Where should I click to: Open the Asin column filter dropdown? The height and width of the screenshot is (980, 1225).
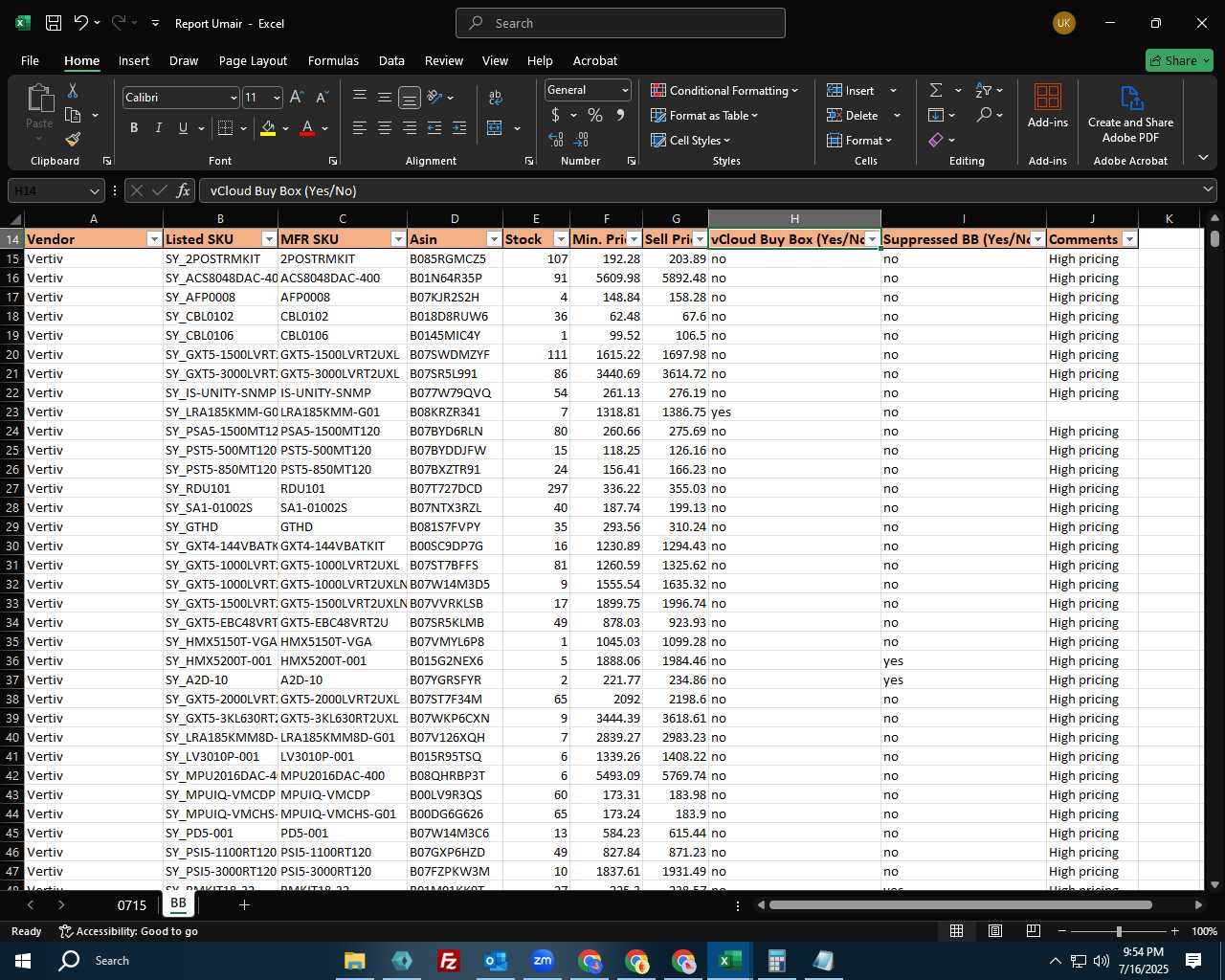494,239
